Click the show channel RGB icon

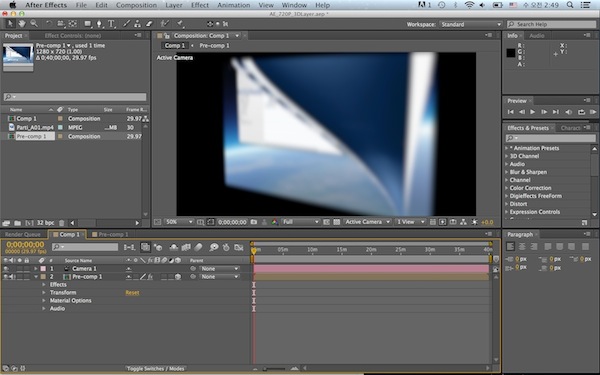point(274,222)
